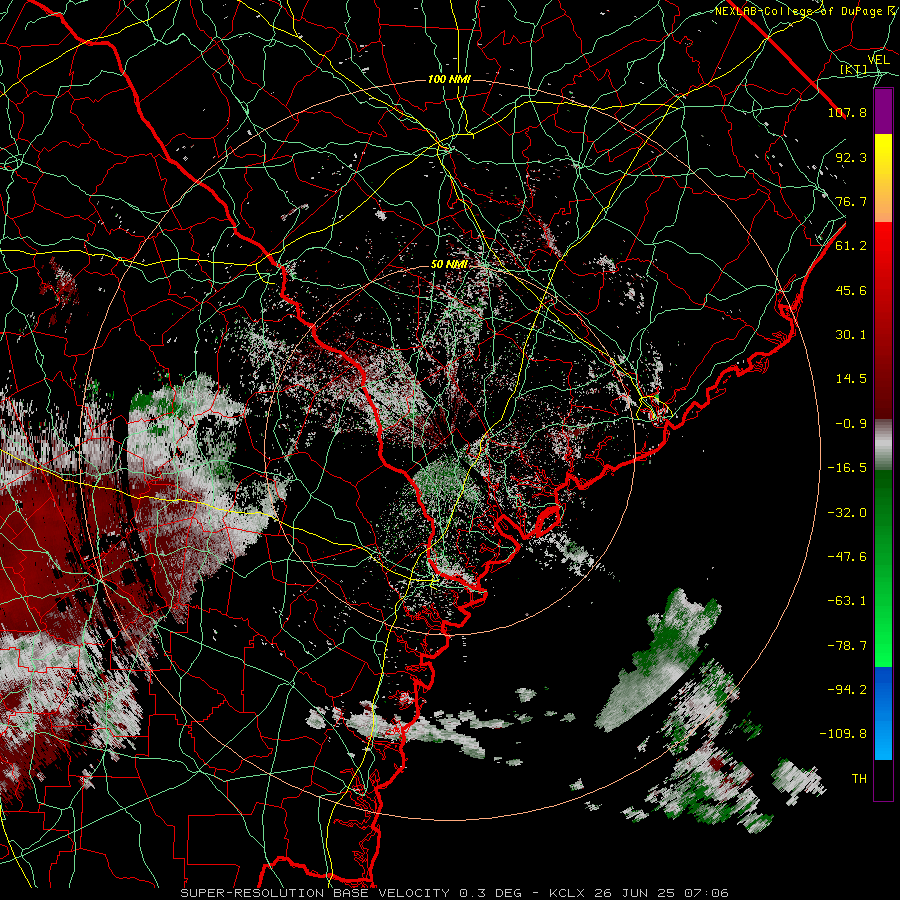This screenshot has height=900, width=900.
Task: Click the -47.6 value on velocity scale
Action: (x=847, y=557)
